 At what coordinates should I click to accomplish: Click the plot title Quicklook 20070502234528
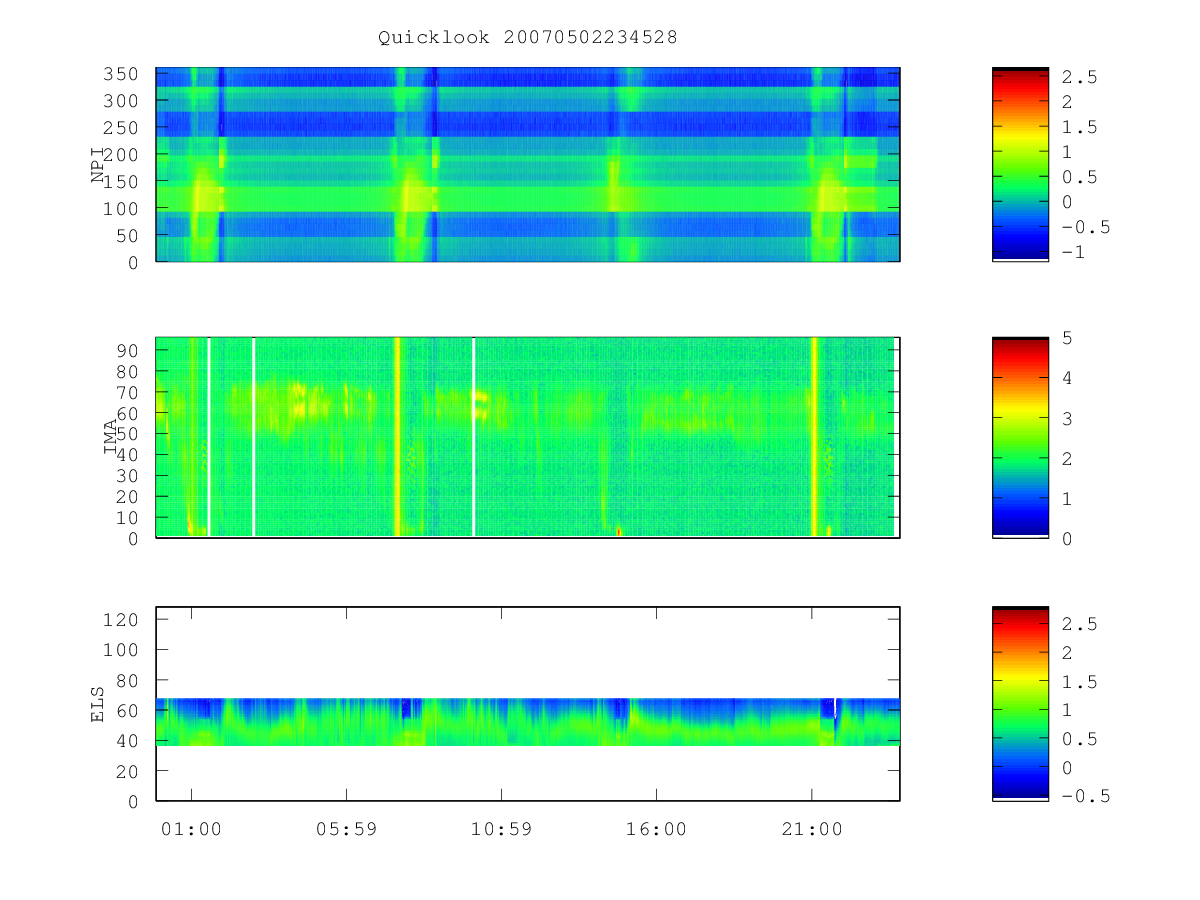pyautogui.click(x=527, y=38)
